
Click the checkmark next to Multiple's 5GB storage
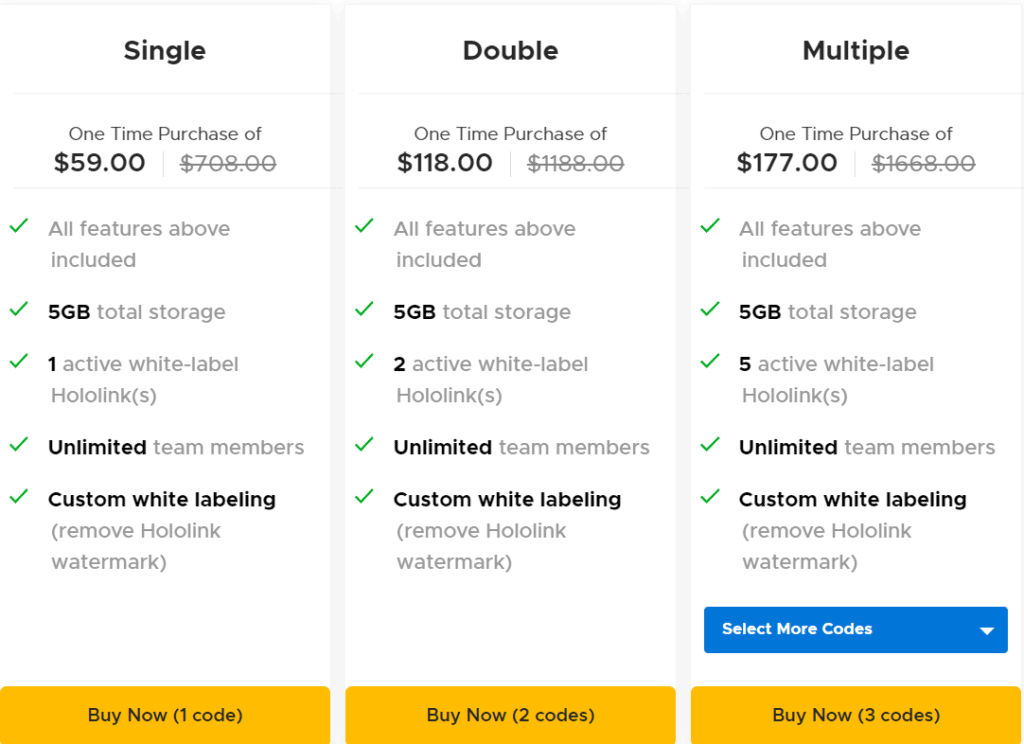coord(710,311)
